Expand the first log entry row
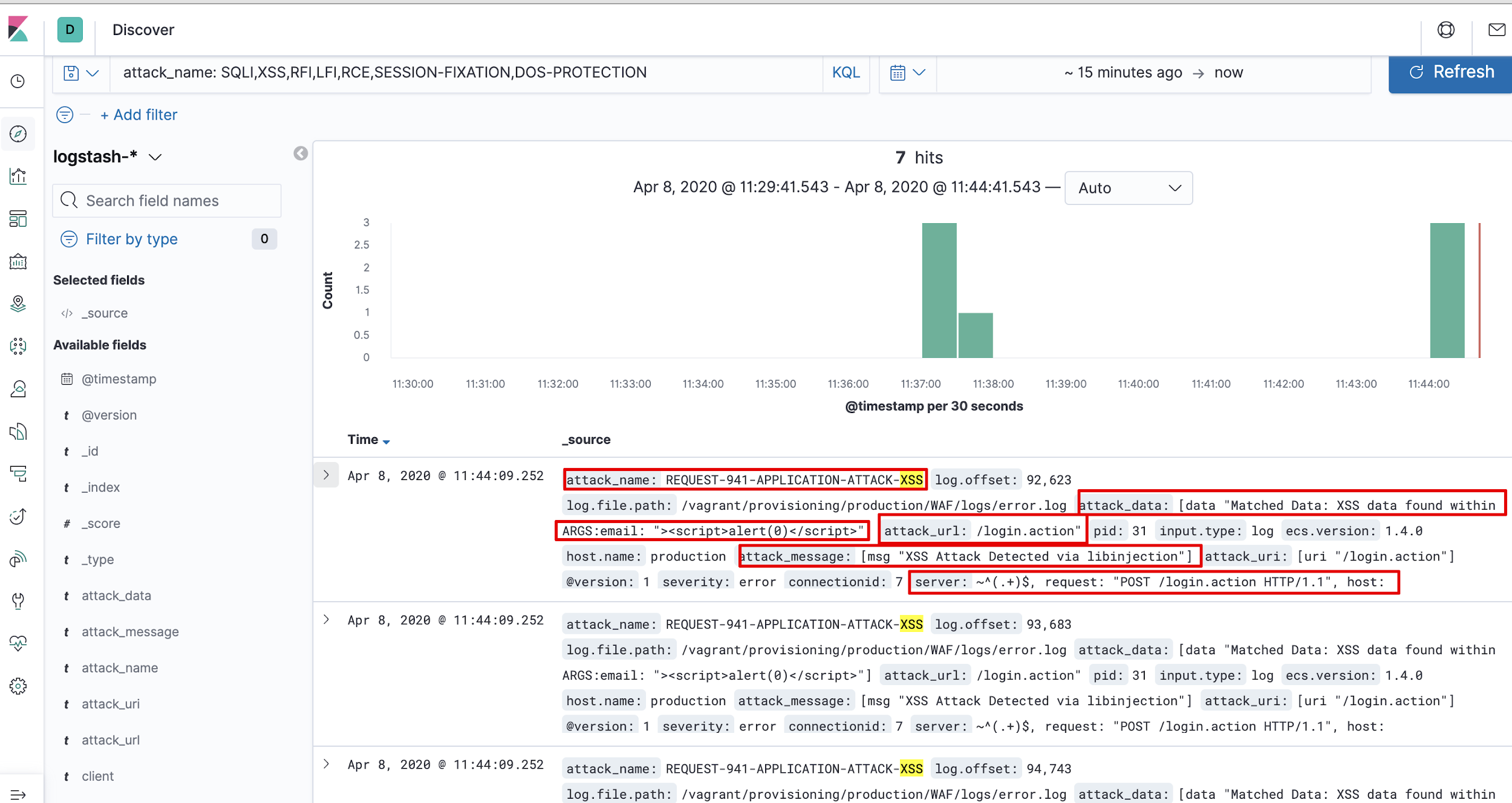The width and height of the screenshot is (1512, 803). click(x=326, y=475)
